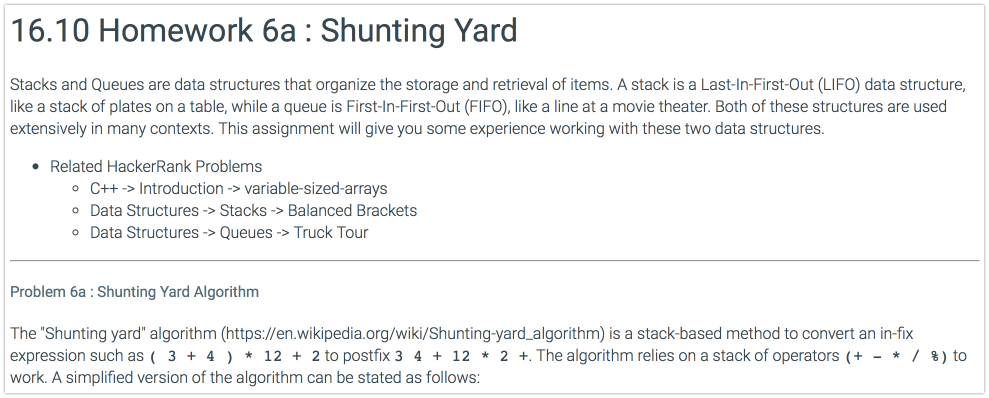
Task: Click the hollow bullet beside C++ Introduction
Action: pyautogui.click(x=76, y=189)
